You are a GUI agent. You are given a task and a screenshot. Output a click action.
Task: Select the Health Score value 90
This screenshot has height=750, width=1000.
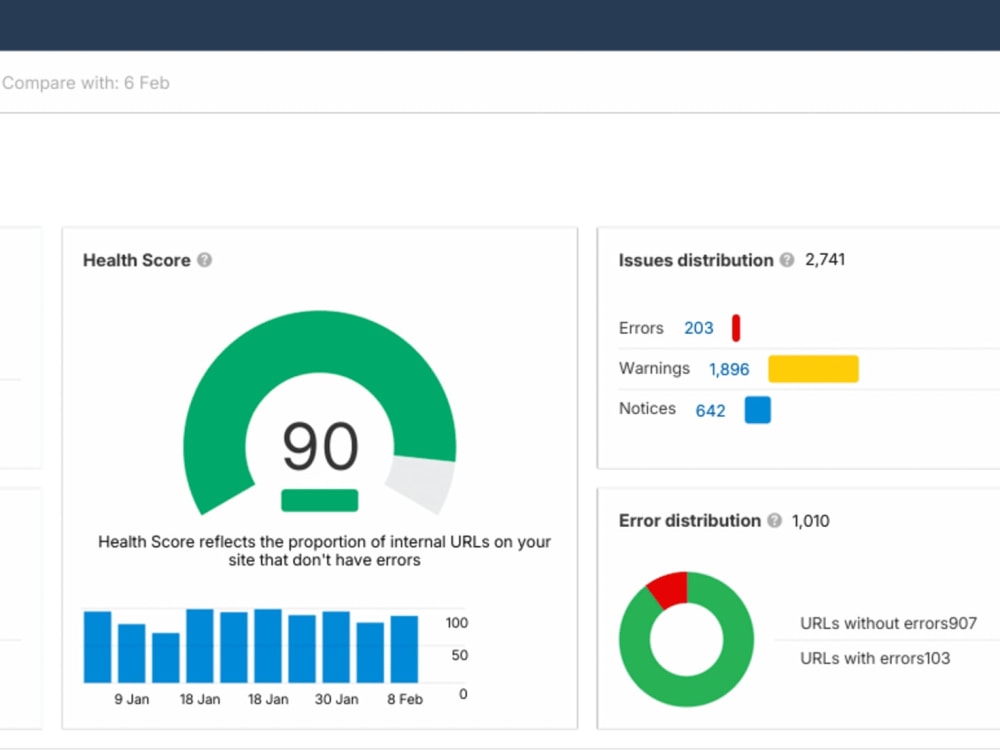pos(320,446)
